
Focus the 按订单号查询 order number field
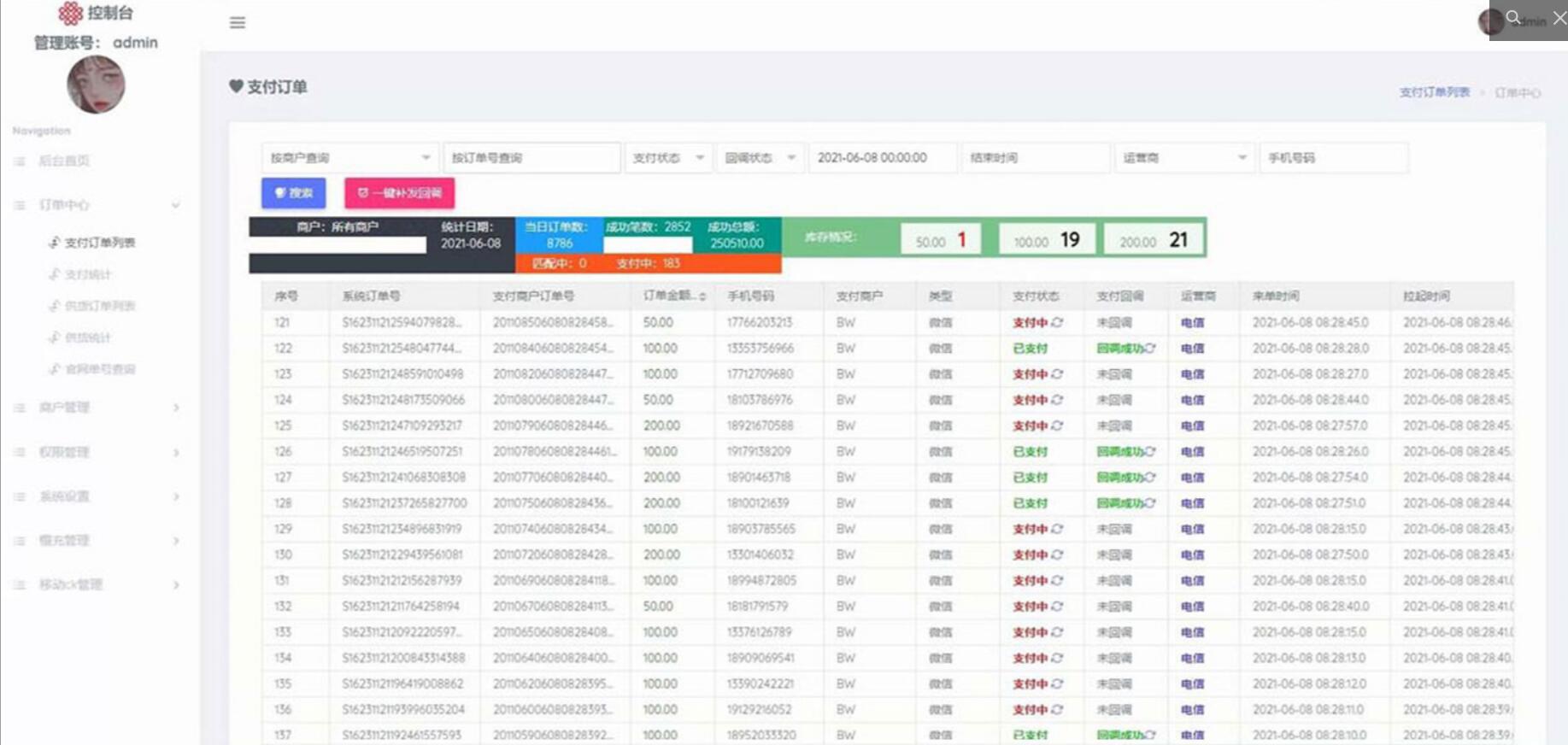(x=531, y=157)
